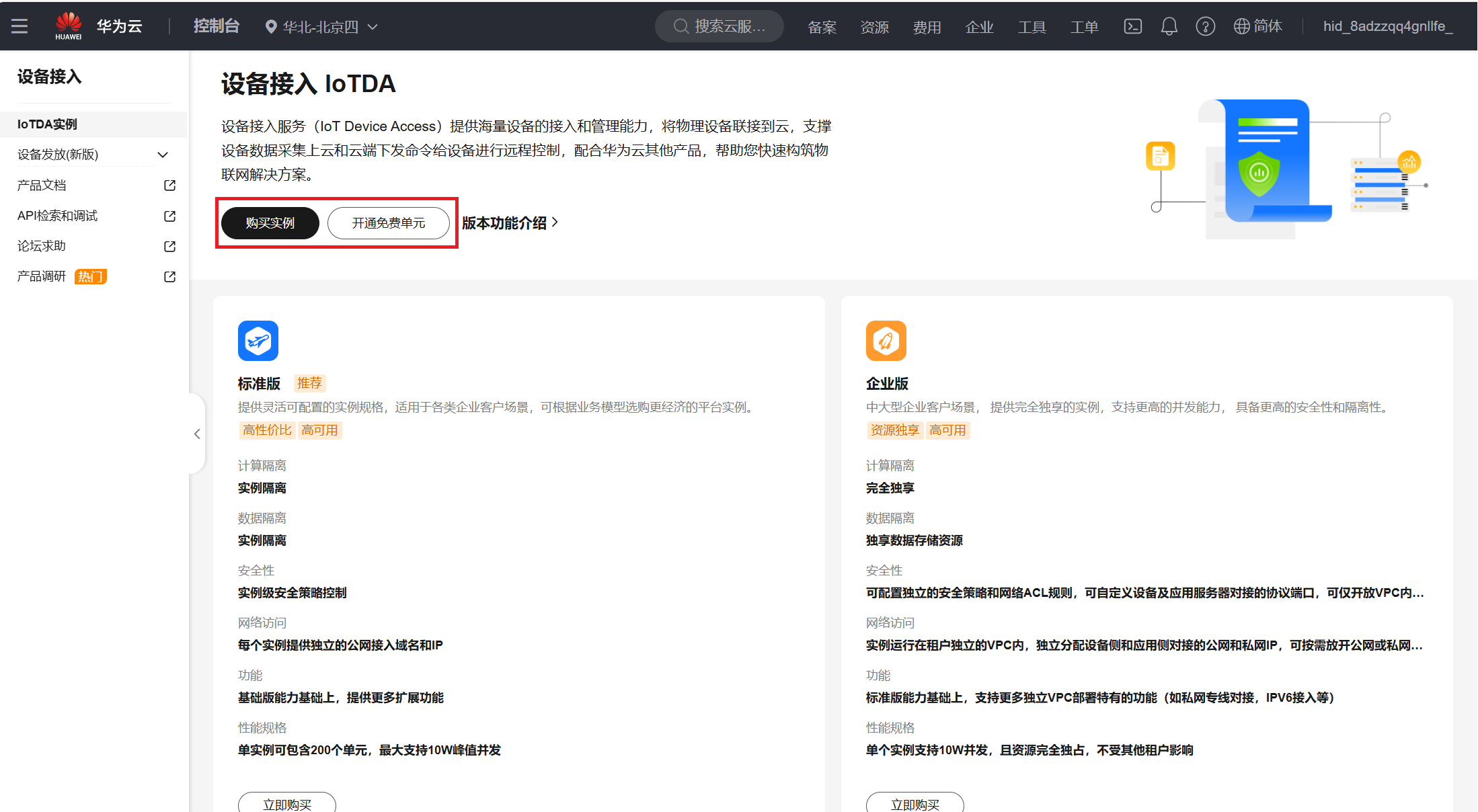
Task: Click the 企业版 orange rocket icon
Action: pos(886,341)
